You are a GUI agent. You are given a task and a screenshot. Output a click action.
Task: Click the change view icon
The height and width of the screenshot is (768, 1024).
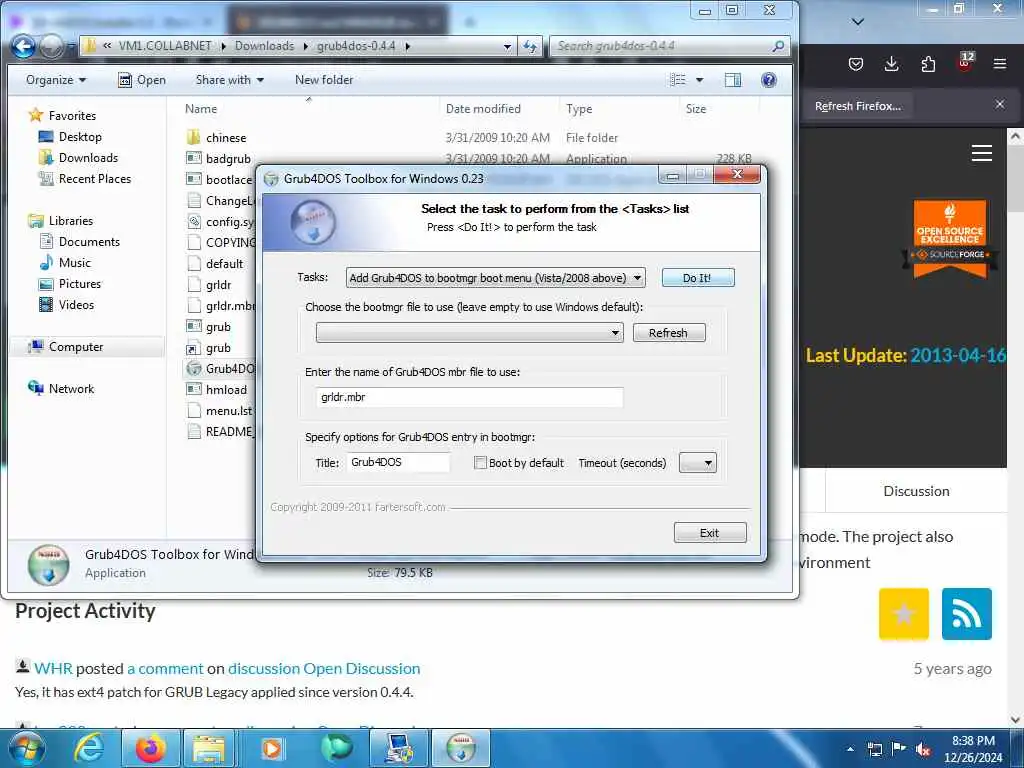click(x=678, y=80)
